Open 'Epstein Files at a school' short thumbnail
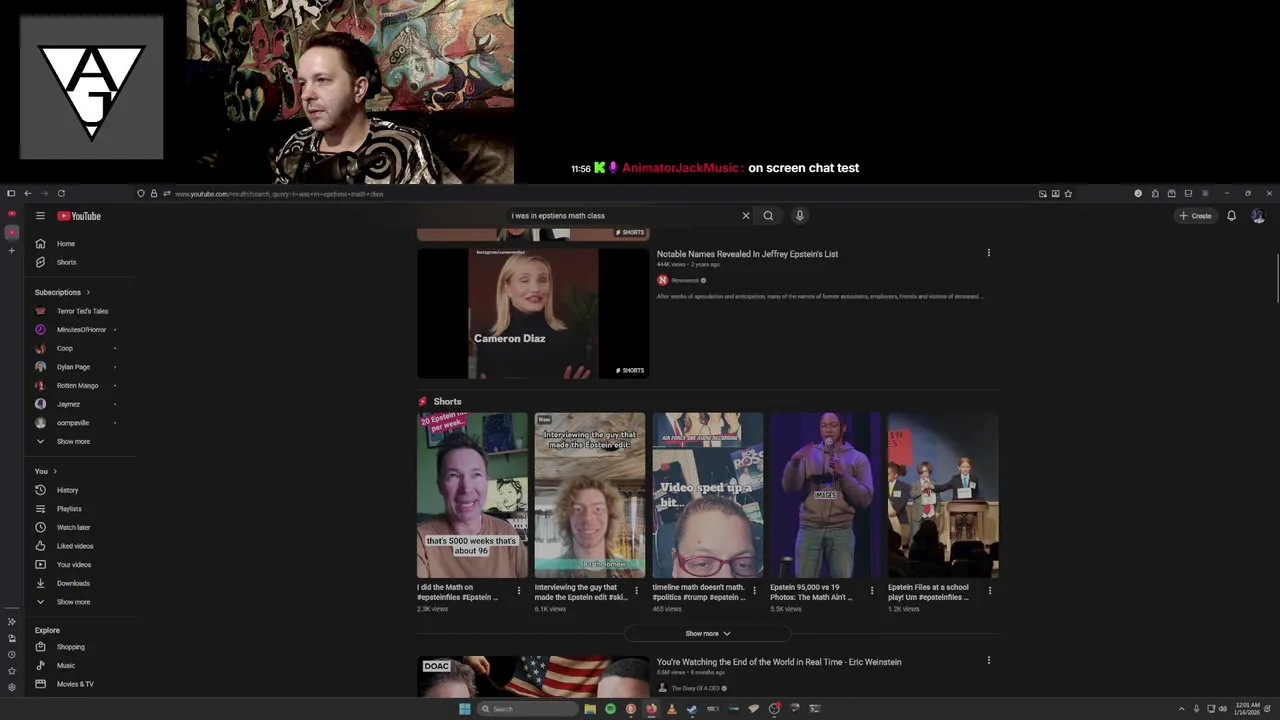The image size is (1280, 720). point(943,495)
